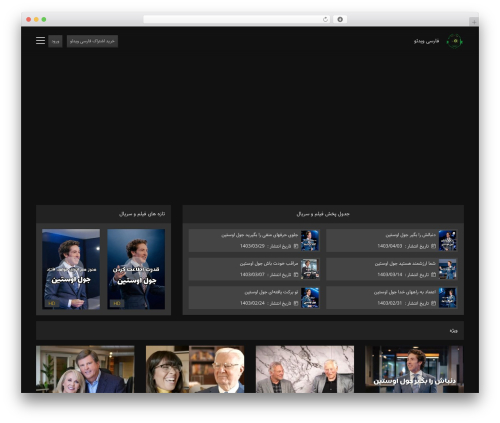Click the thumbnail of the 1403/02/24 schedule item

pyautogui.click(x=310, y=297)
